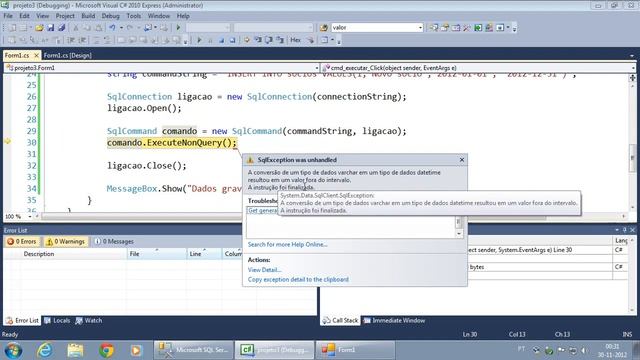Open the valor find combo box dropdown
Screen dimensions: 640x360
(420, 28)
